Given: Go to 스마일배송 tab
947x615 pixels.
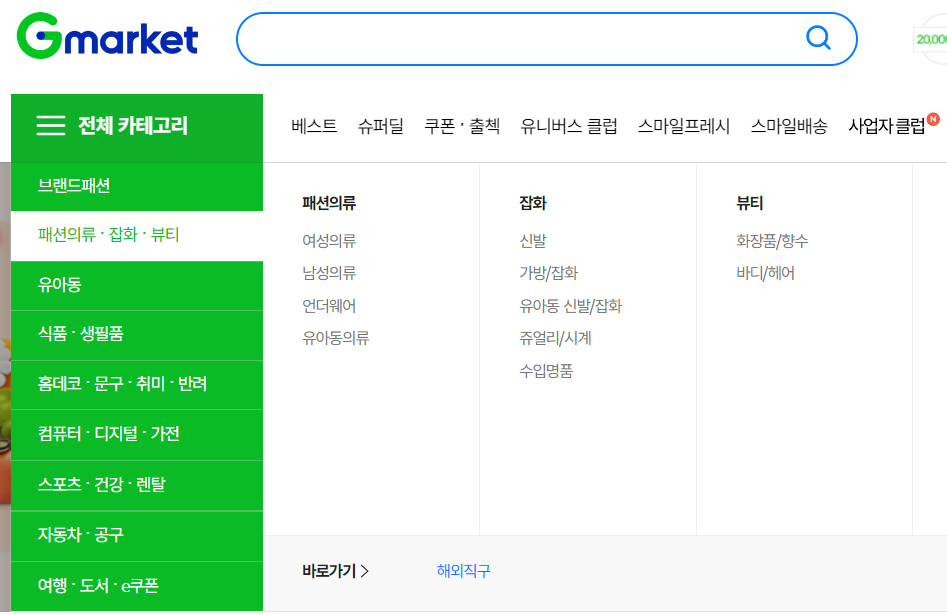Looking at the screenshot, I should [789, 126].
